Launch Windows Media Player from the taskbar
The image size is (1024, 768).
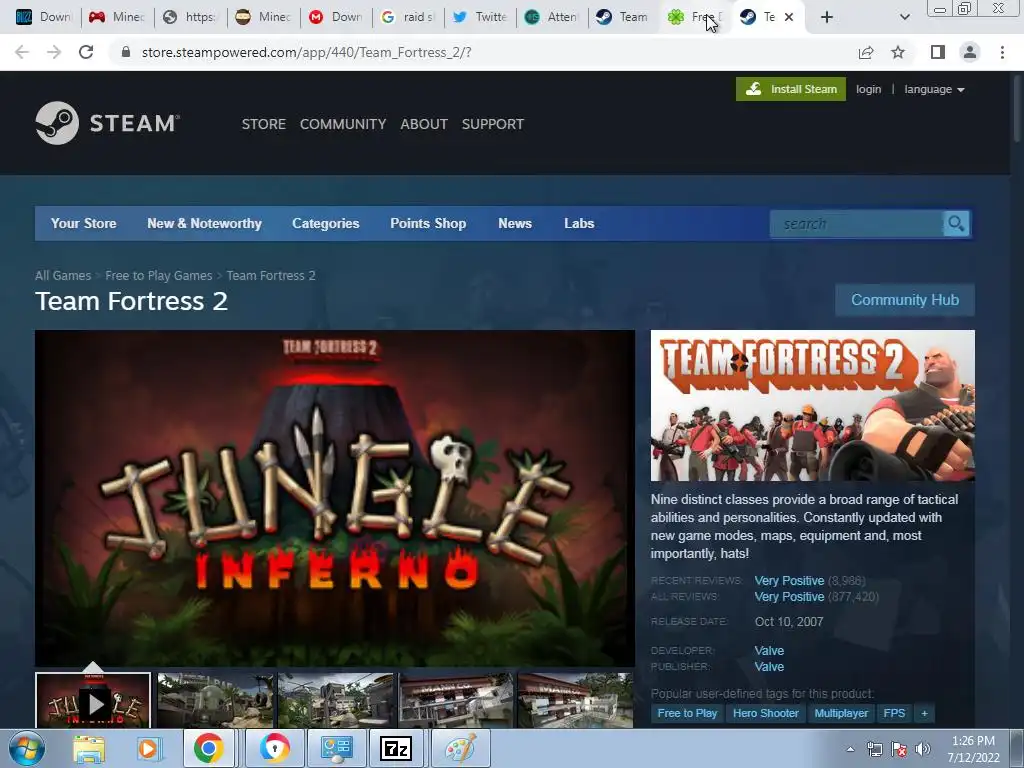coord(148,748)
